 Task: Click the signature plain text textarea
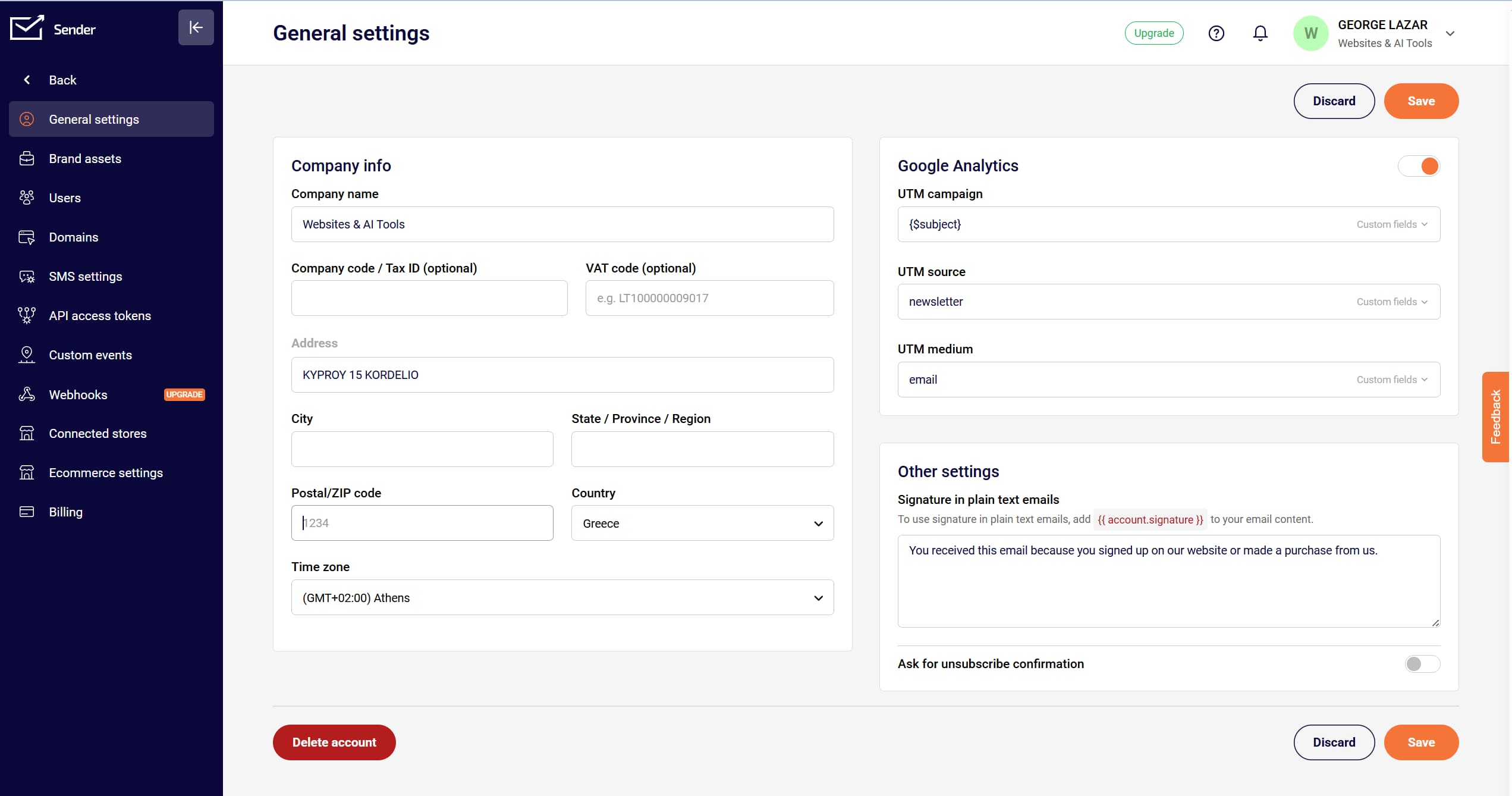click(1168, 581)
